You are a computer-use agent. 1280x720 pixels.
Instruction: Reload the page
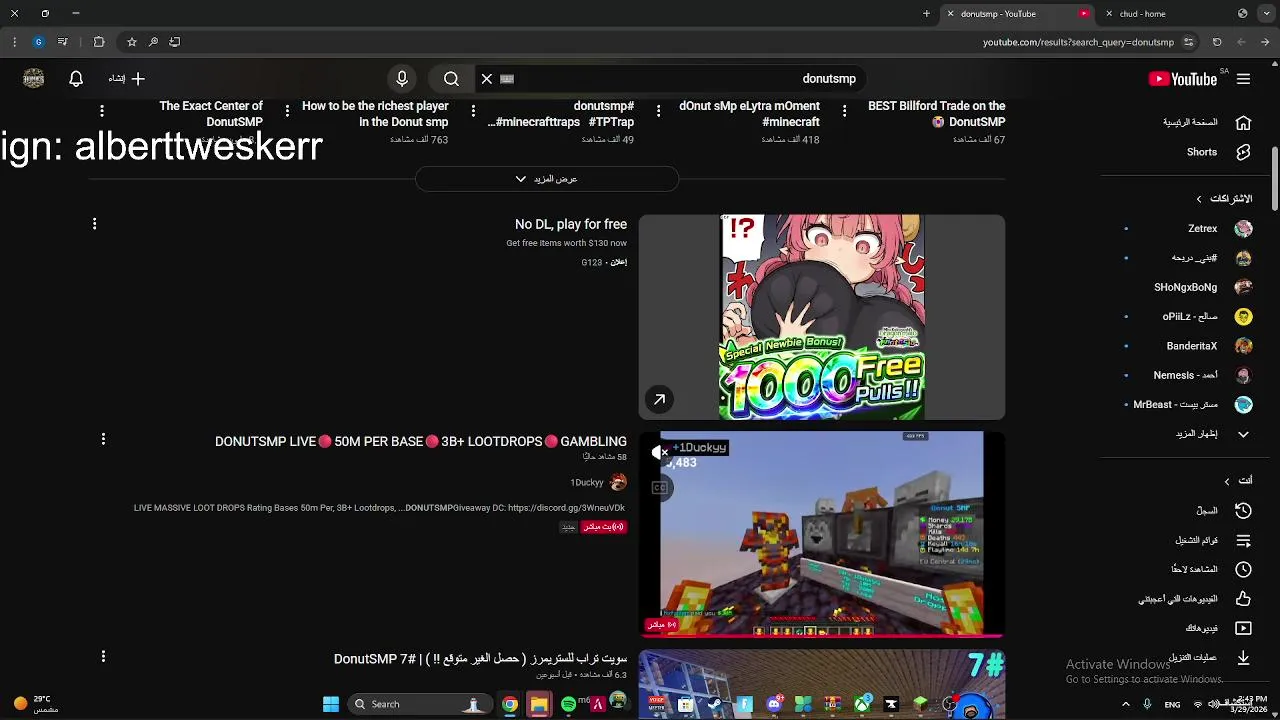click(x=1217, y=42)
